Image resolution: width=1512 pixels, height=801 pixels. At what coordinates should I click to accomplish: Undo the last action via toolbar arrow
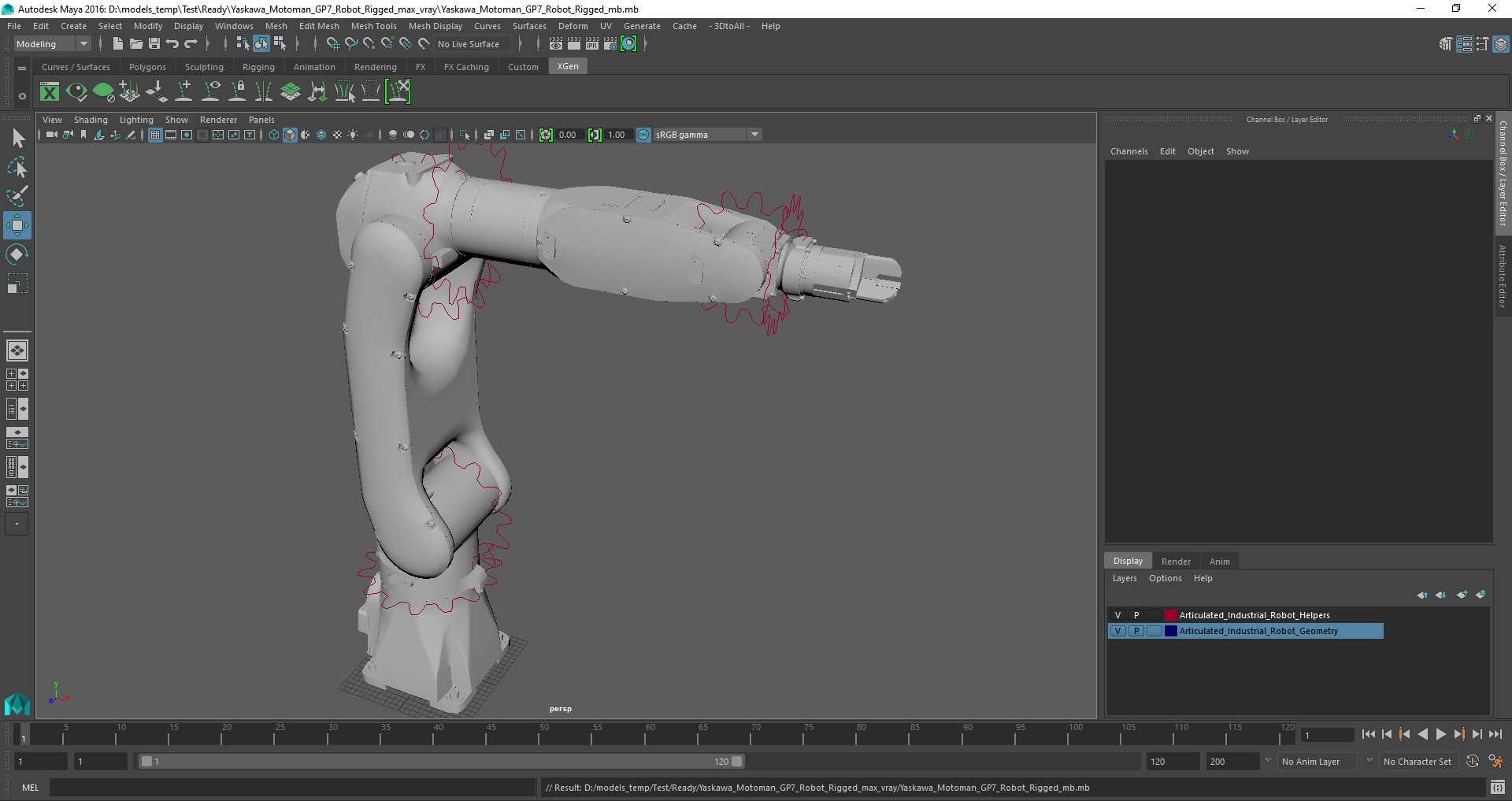(x=172, y=44)
